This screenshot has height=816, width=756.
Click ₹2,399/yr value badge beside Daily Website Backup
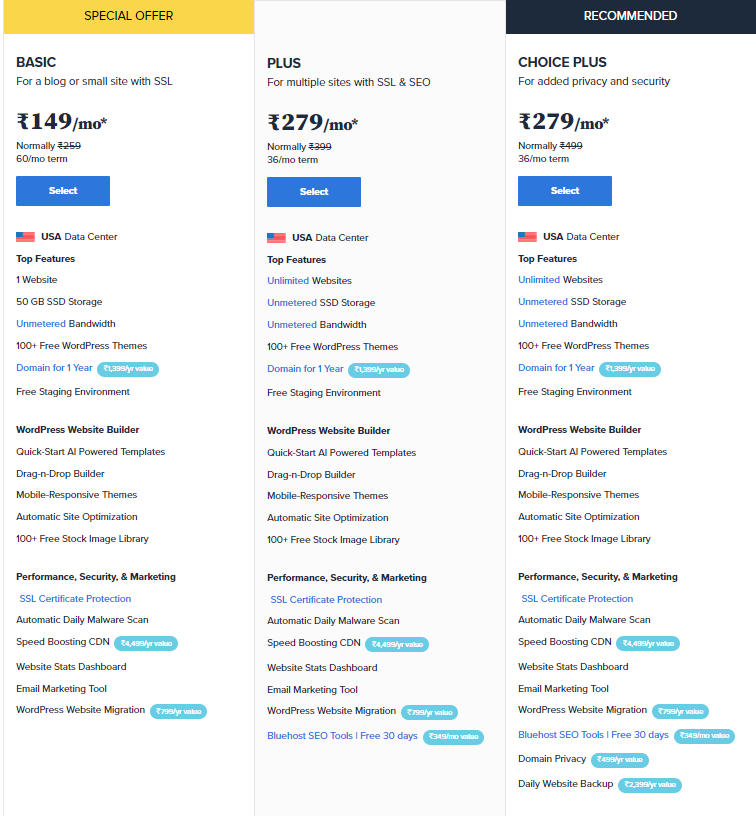point(650,785)
